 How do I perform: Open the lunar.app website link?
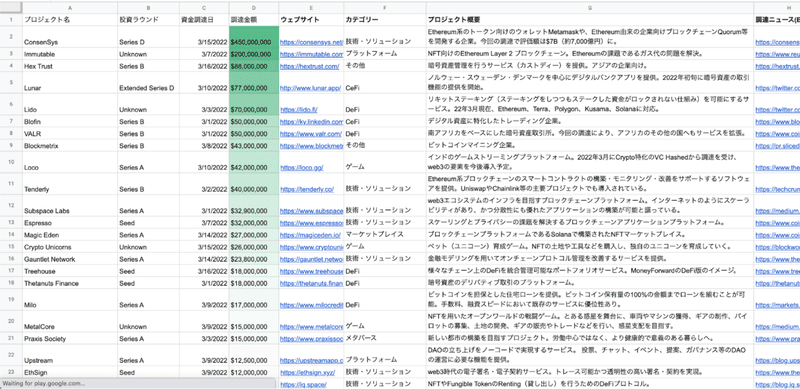tap(310, 88)
